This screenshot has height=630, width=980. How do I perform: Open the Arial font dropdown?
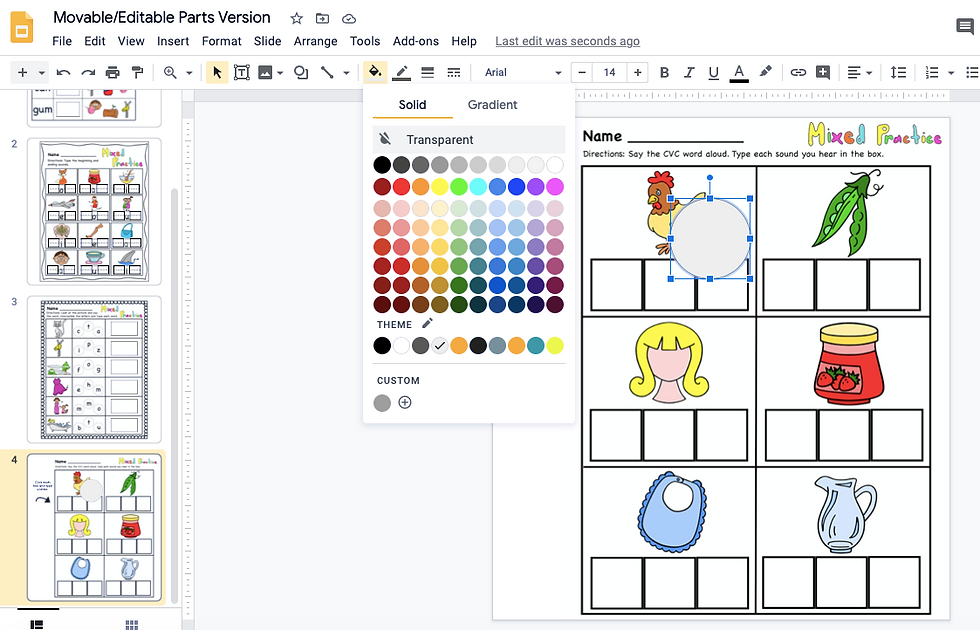(x=522, y=72)
